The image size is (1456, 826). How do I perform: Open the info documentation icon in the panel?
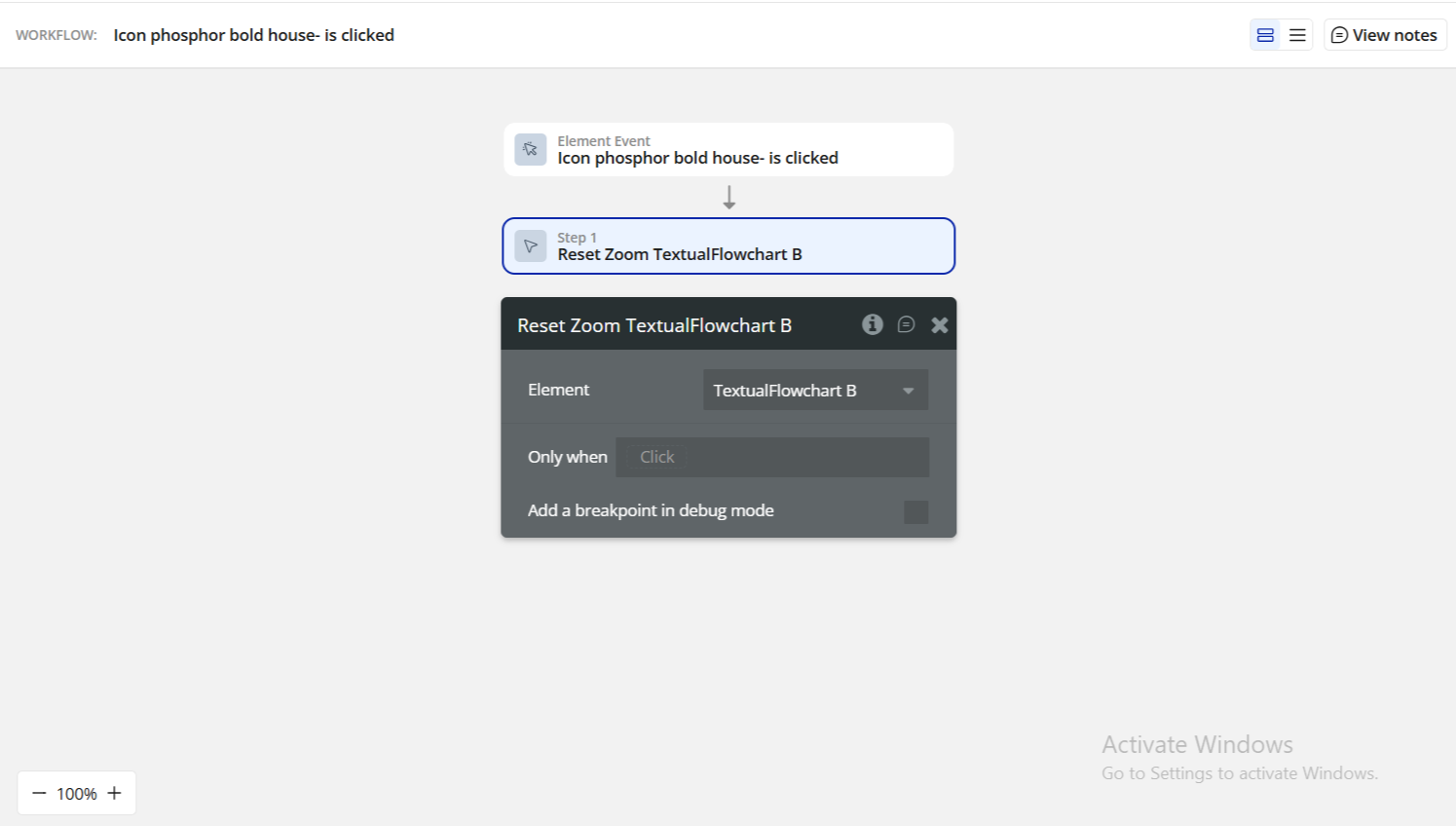pos(873,324)
